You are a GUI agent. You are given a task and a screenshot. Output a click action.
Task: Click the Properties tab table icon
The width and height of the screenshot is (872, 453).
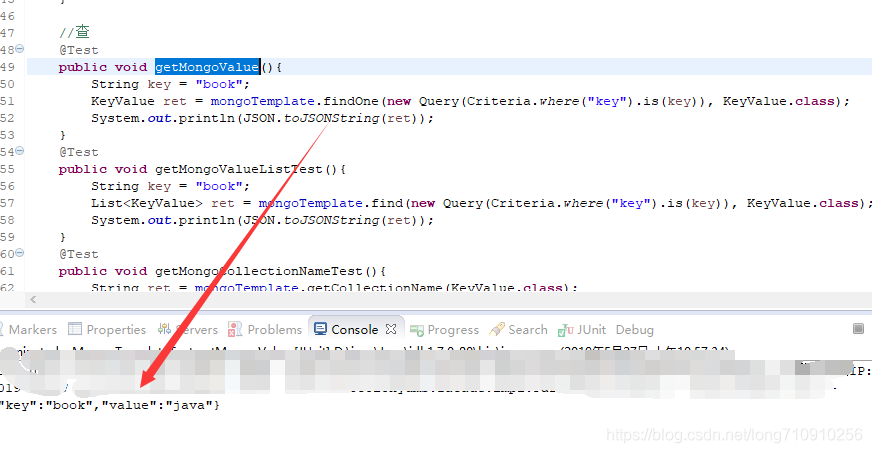(75, 329)
